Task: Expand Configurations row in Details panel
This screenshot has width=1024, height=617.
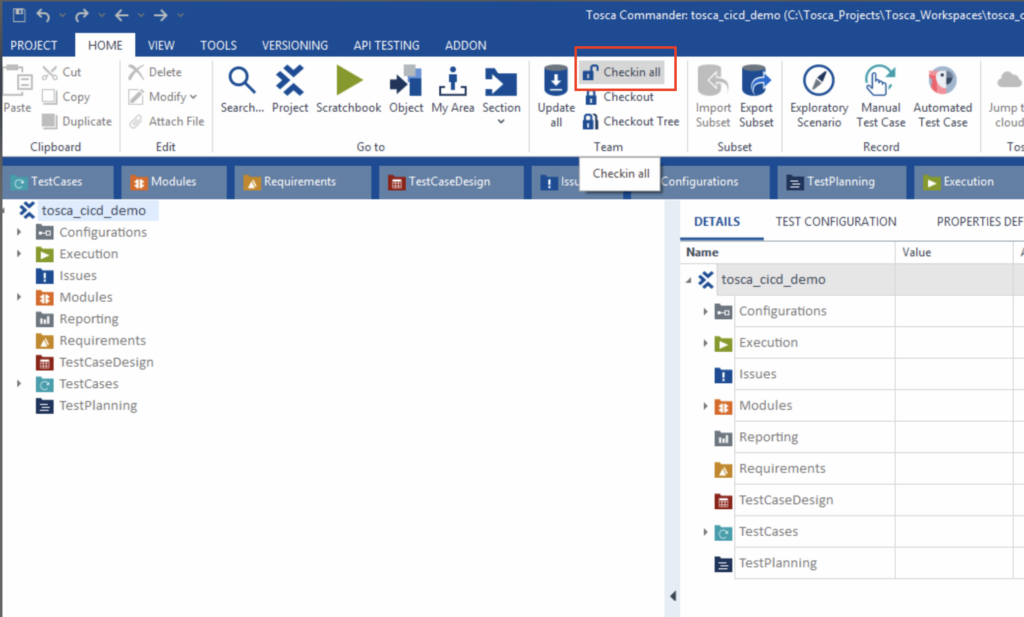Action: pyautogui.click(x=705, y=311)
